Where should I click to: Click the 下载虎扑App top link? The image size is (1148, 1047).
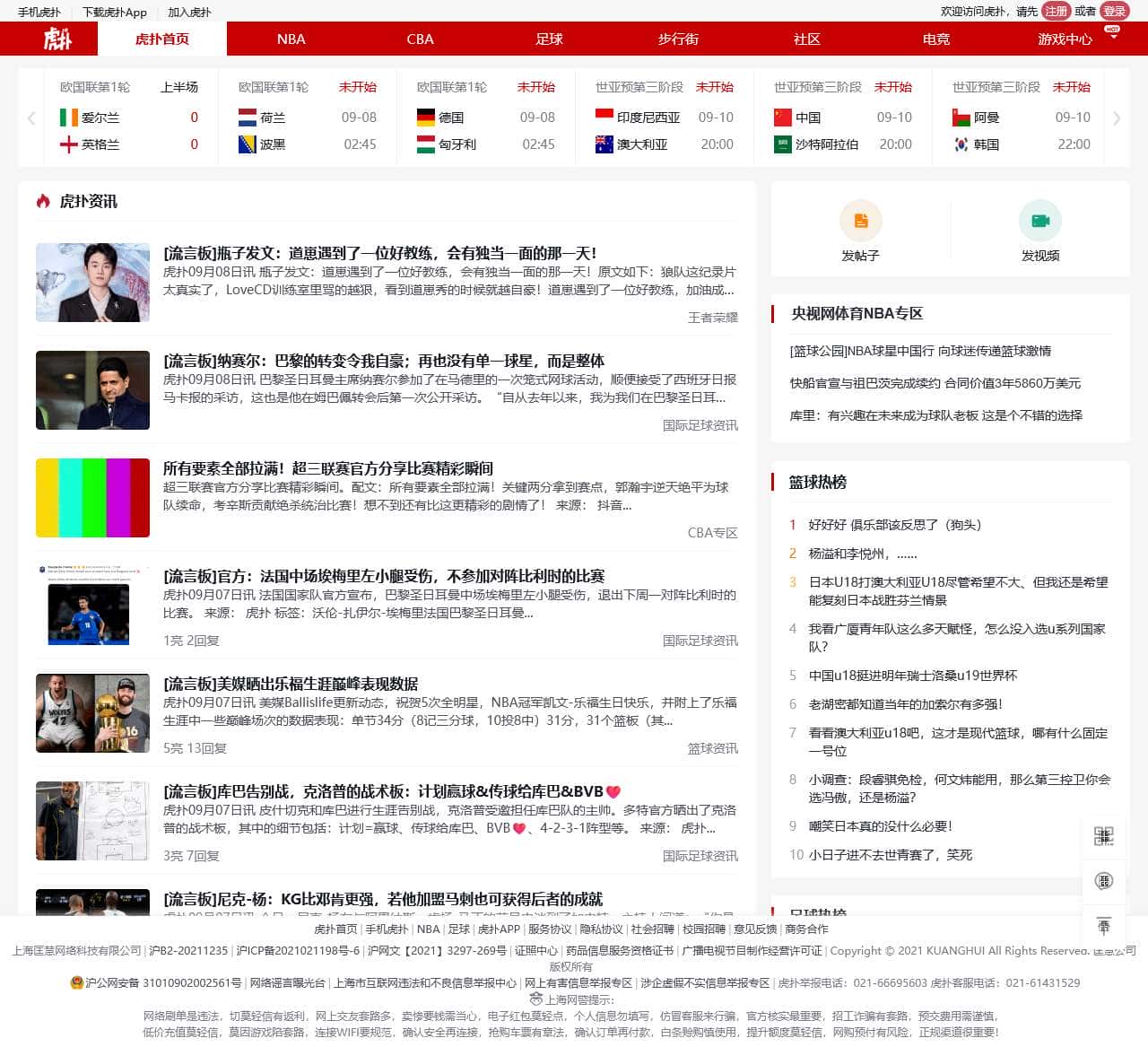(115, 12)
